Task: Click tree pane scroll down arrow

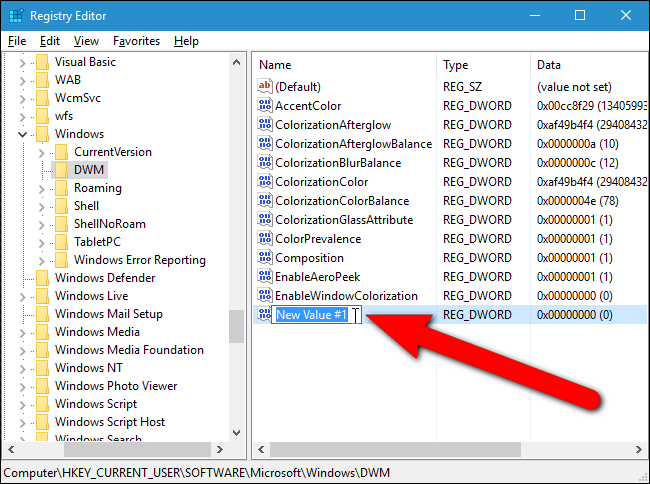Action: click(236, 433)
